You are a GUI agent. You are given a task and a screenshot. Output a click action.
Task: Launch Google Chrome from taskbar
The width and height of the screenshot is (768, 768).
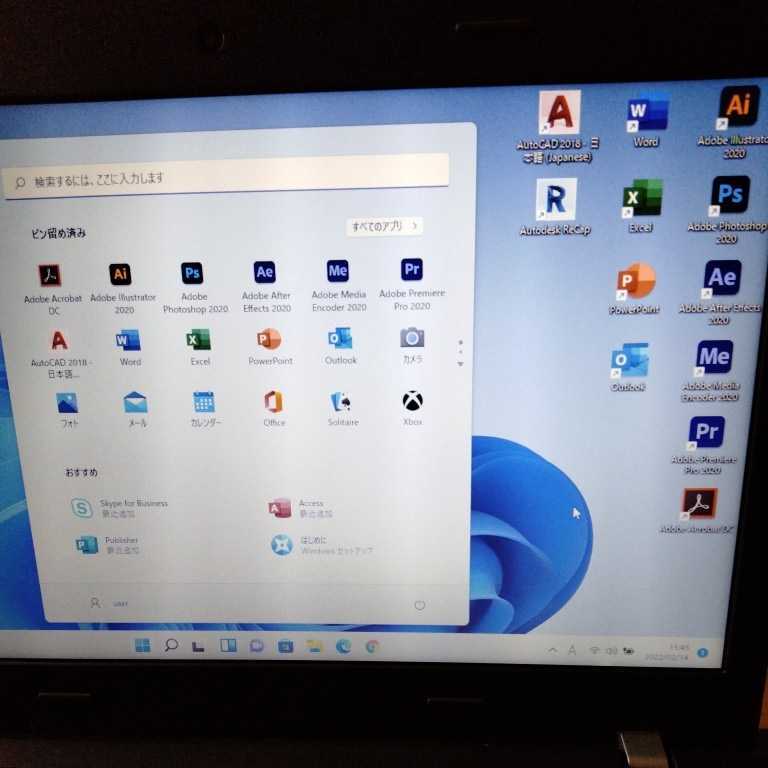[x=372, y=647]
